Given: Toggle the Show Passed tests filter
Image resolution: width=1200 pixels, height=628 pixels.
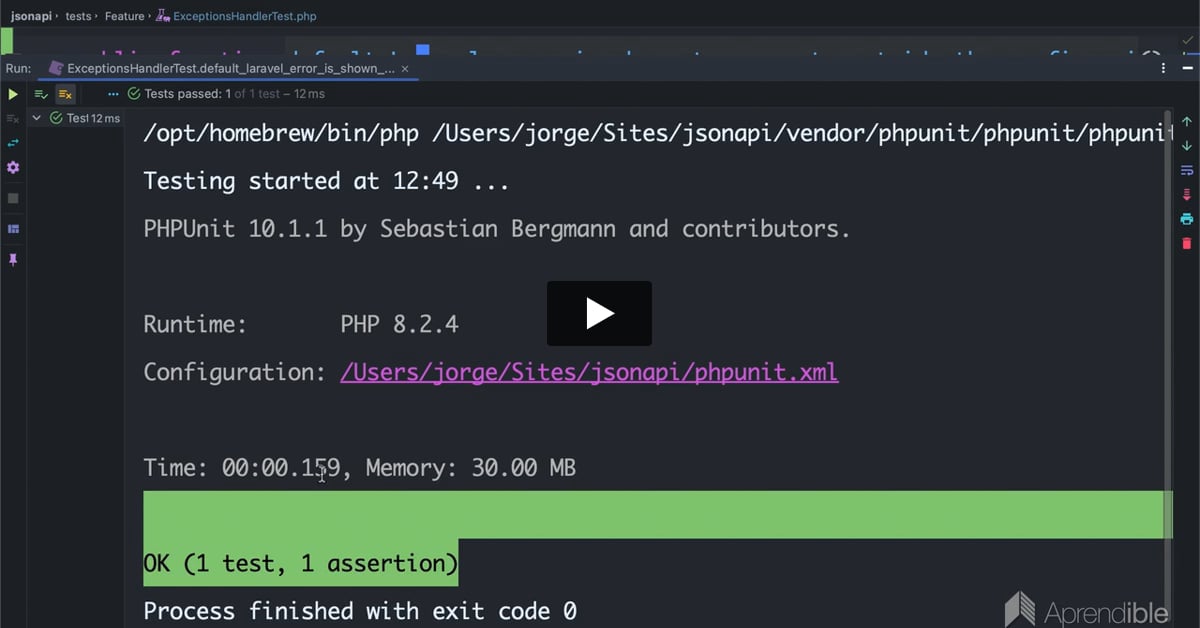Looking at the screenshot, I should pyautogui.click(x=41, y=94).
